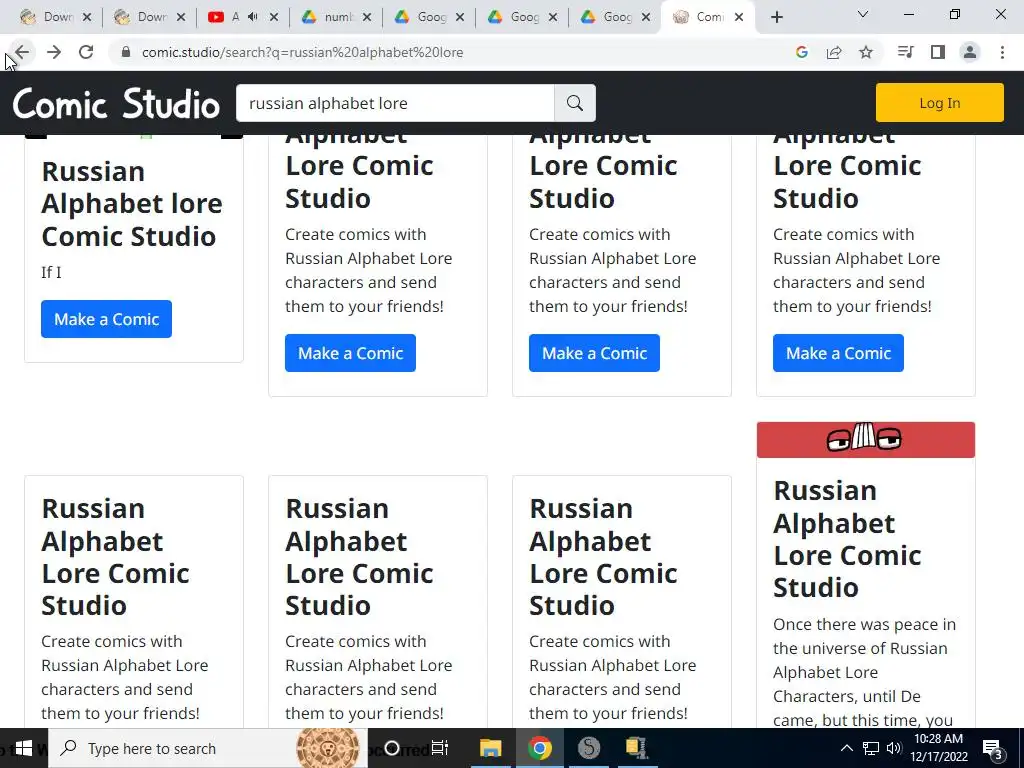Open the Chrome profile avatar

970,52
